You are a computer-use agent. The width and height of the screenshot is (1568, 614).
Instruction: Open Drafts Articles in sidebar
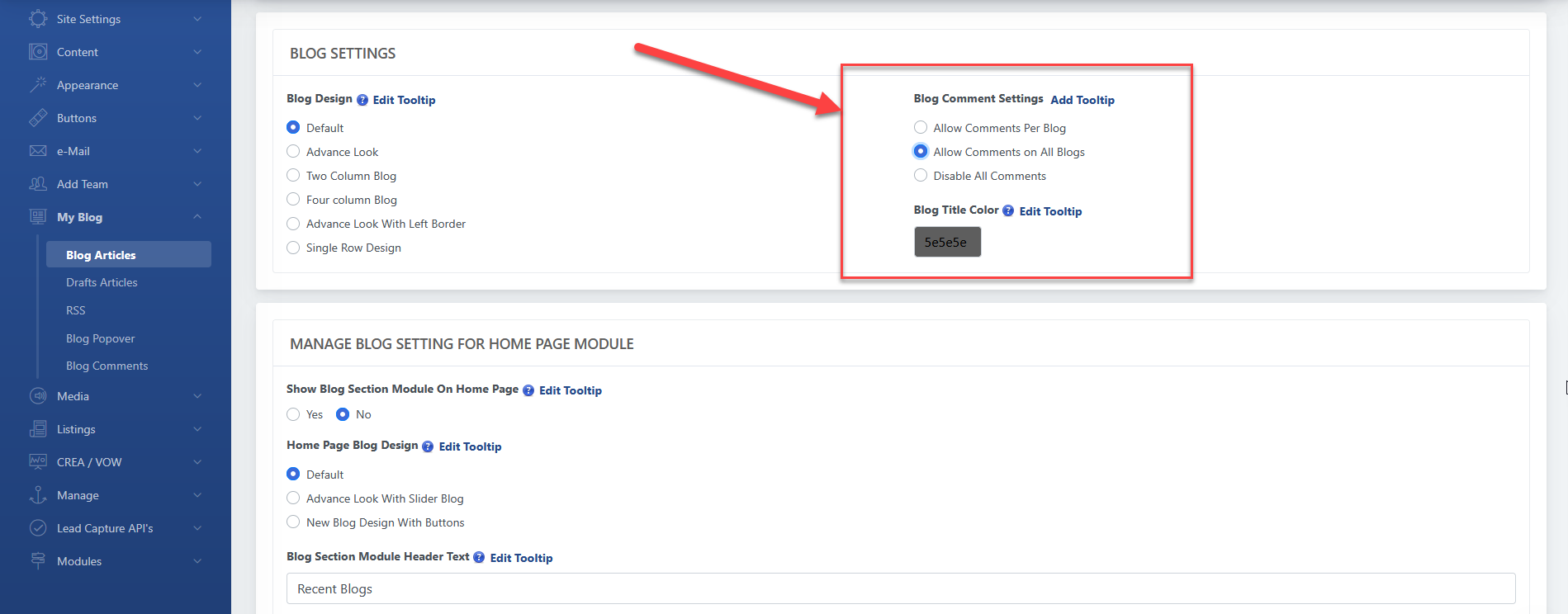102,282
